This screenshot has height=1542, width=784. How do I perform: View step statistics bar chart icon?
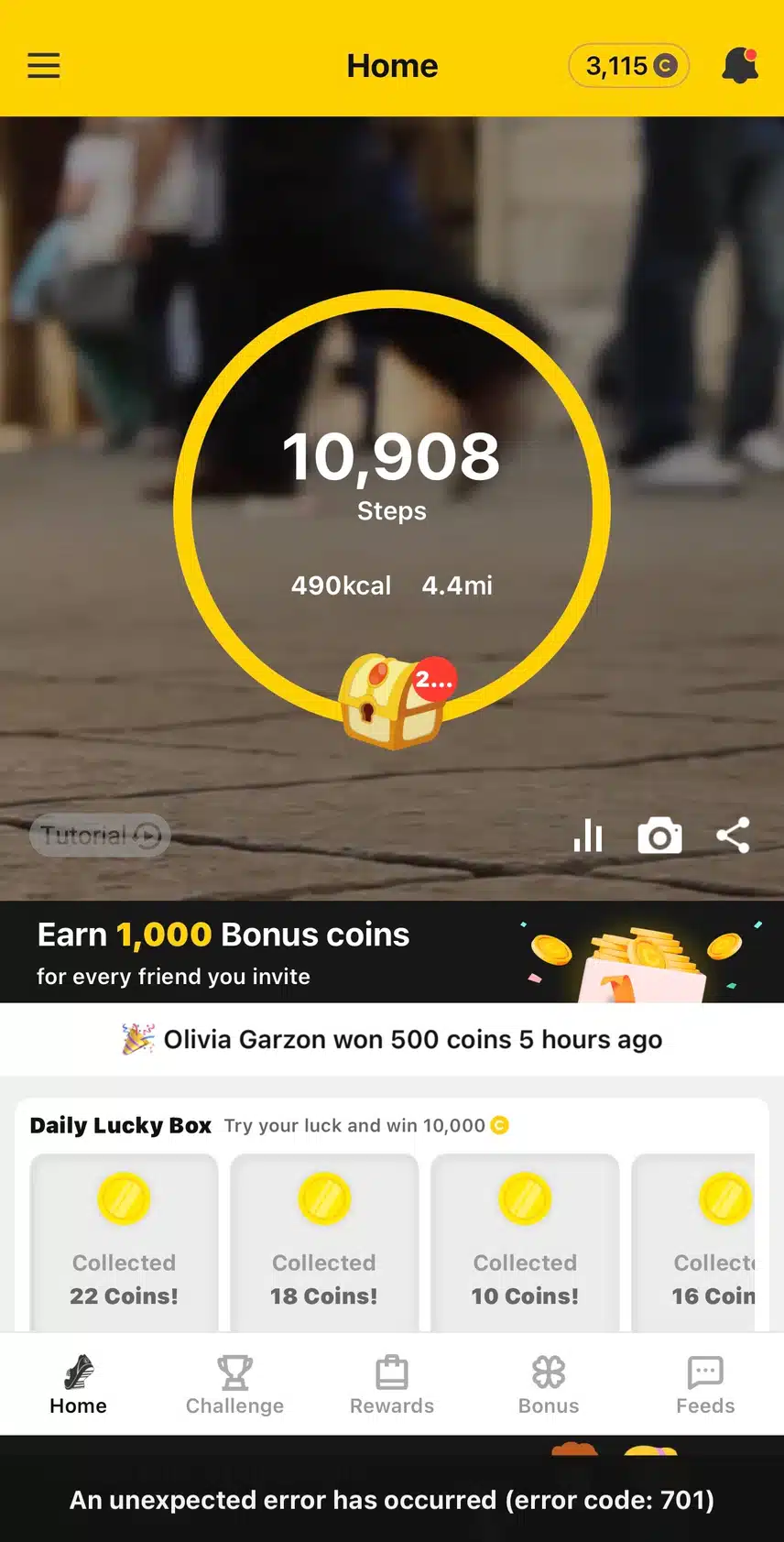click(588, 836)
